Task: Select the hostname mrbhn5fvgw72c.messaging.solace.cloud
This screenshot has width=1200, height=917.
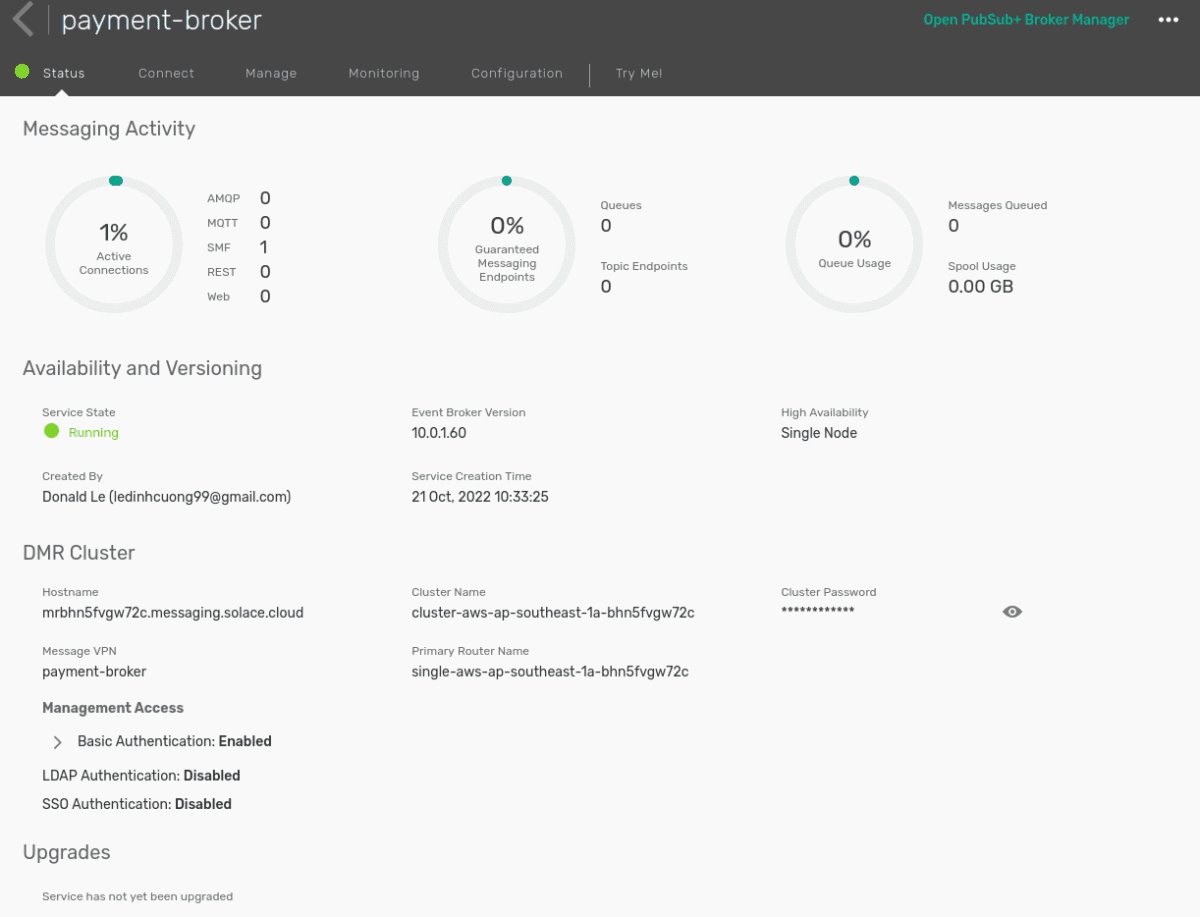Action: (173, 612)
